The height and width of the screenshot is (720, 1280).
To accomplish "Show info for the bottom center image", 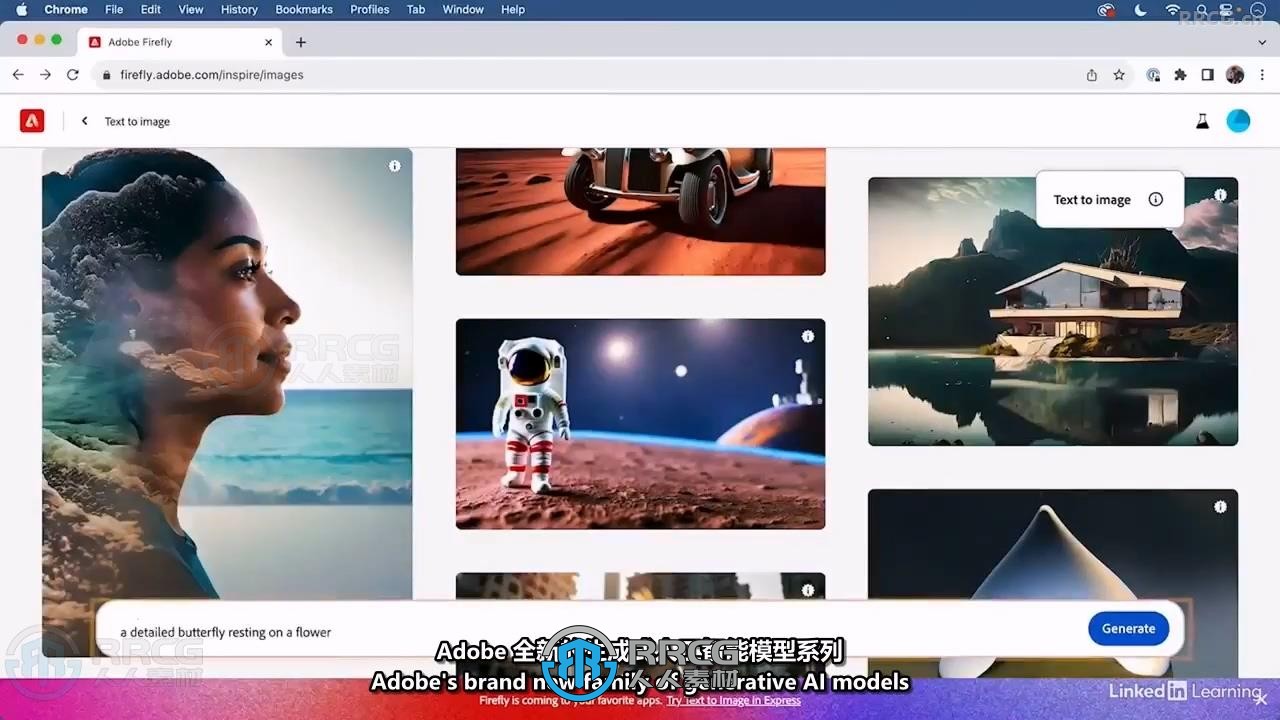I will click(x=808, y=590).
